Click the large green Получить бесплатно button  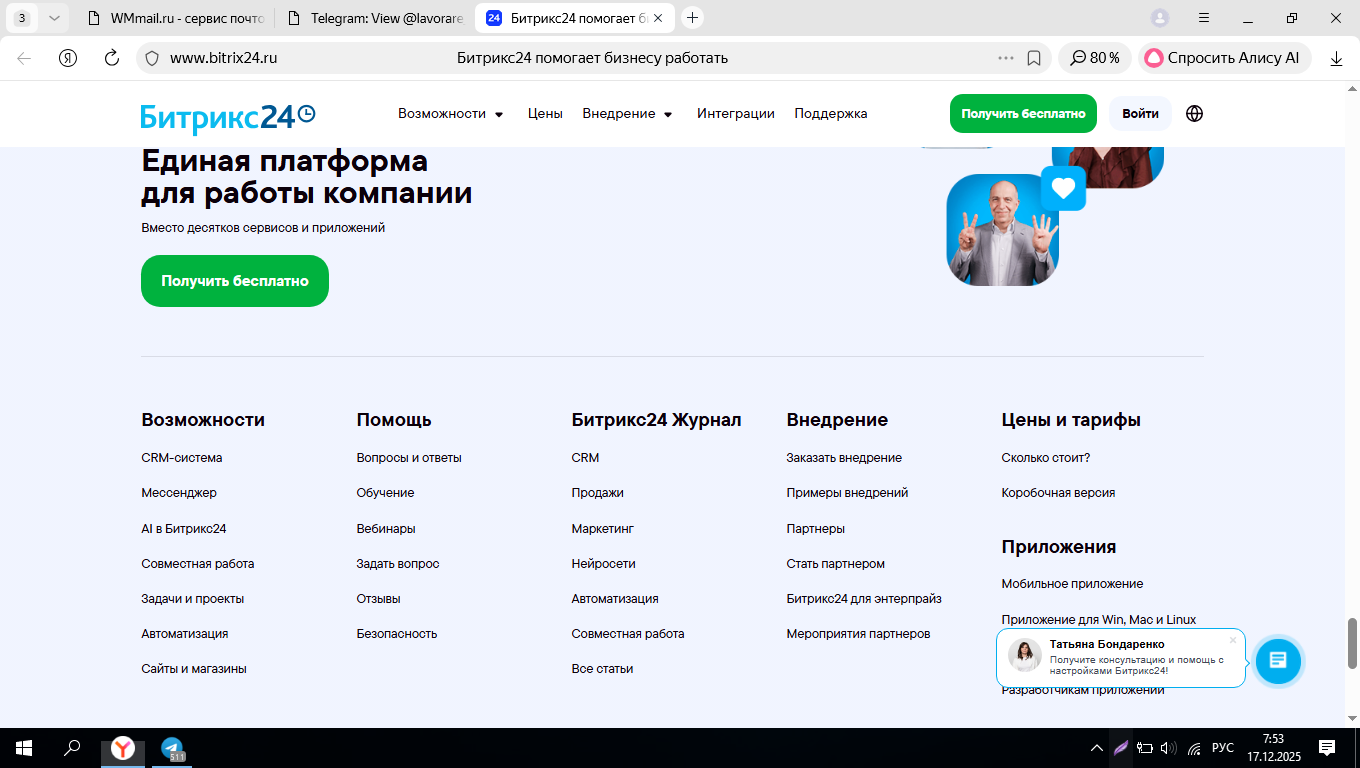pos(235,281)
